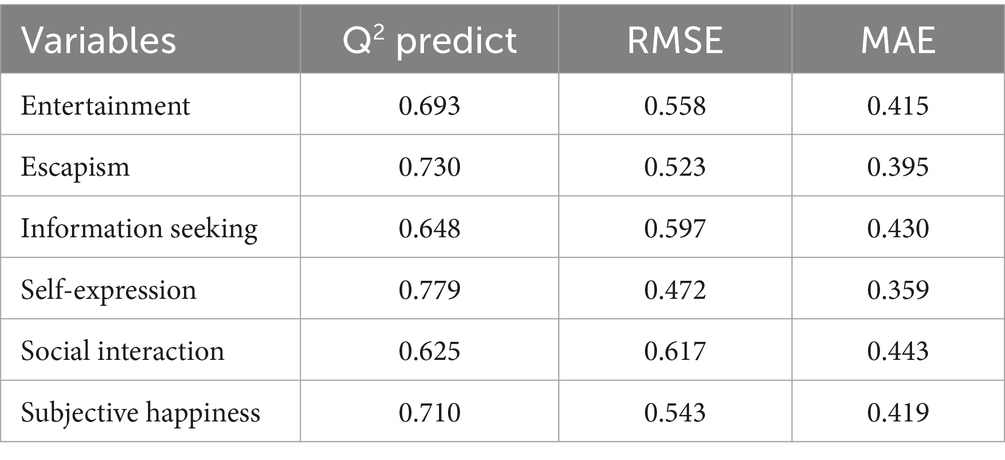This screenshot has height=460, width=1005.
Task: Click Information seeking MAE value 0.430
Action: click(x=898, y=229)
